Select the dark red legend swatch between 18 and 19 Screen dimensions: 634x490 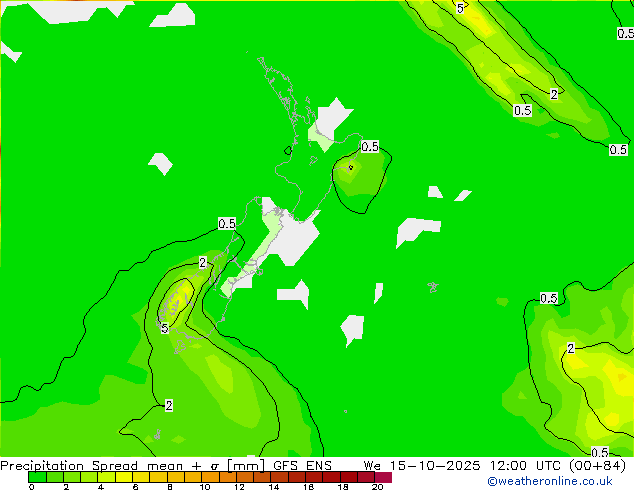[349, 477]
